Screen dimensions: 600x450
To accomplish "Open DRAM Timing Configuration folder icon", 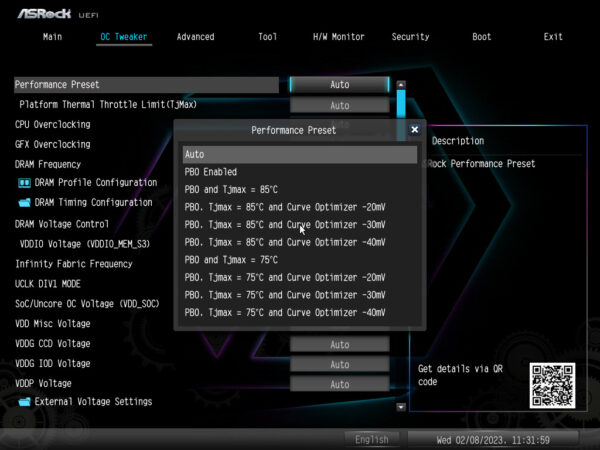I will (x=25, y=203).
